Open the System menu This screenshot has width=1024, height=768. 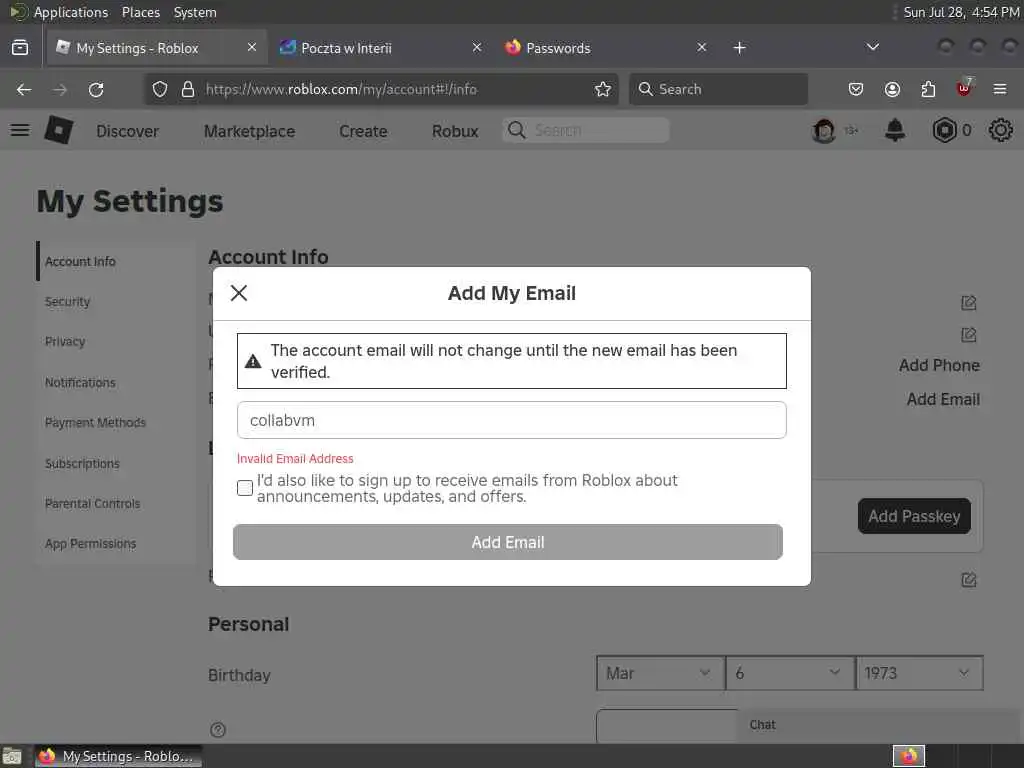195,12
